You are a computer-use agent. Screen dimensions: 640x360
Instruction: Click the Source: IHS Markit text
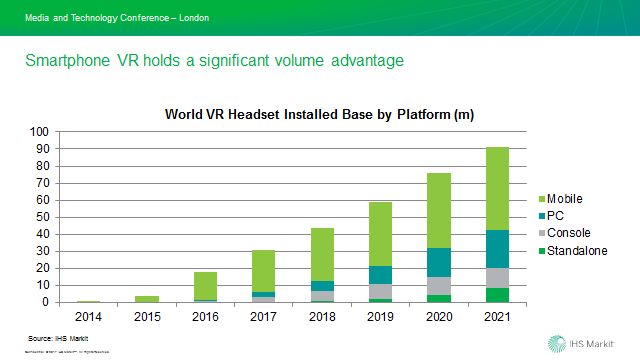coord(58,338)
